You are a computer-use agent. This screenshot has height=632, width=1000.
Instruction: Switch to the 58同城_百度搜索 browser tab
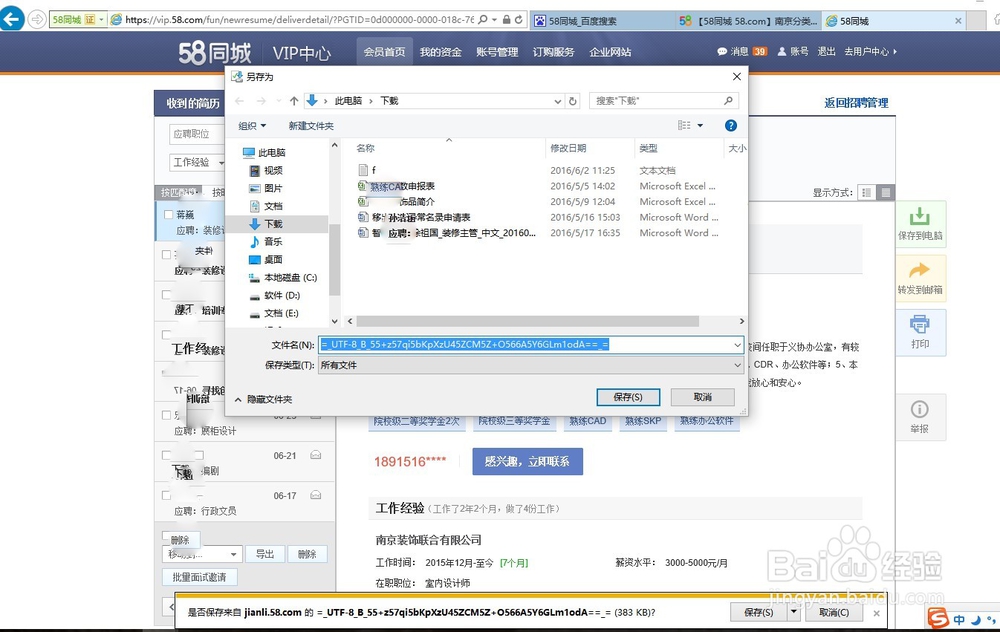pyautogui.click(x=603, y=21)
